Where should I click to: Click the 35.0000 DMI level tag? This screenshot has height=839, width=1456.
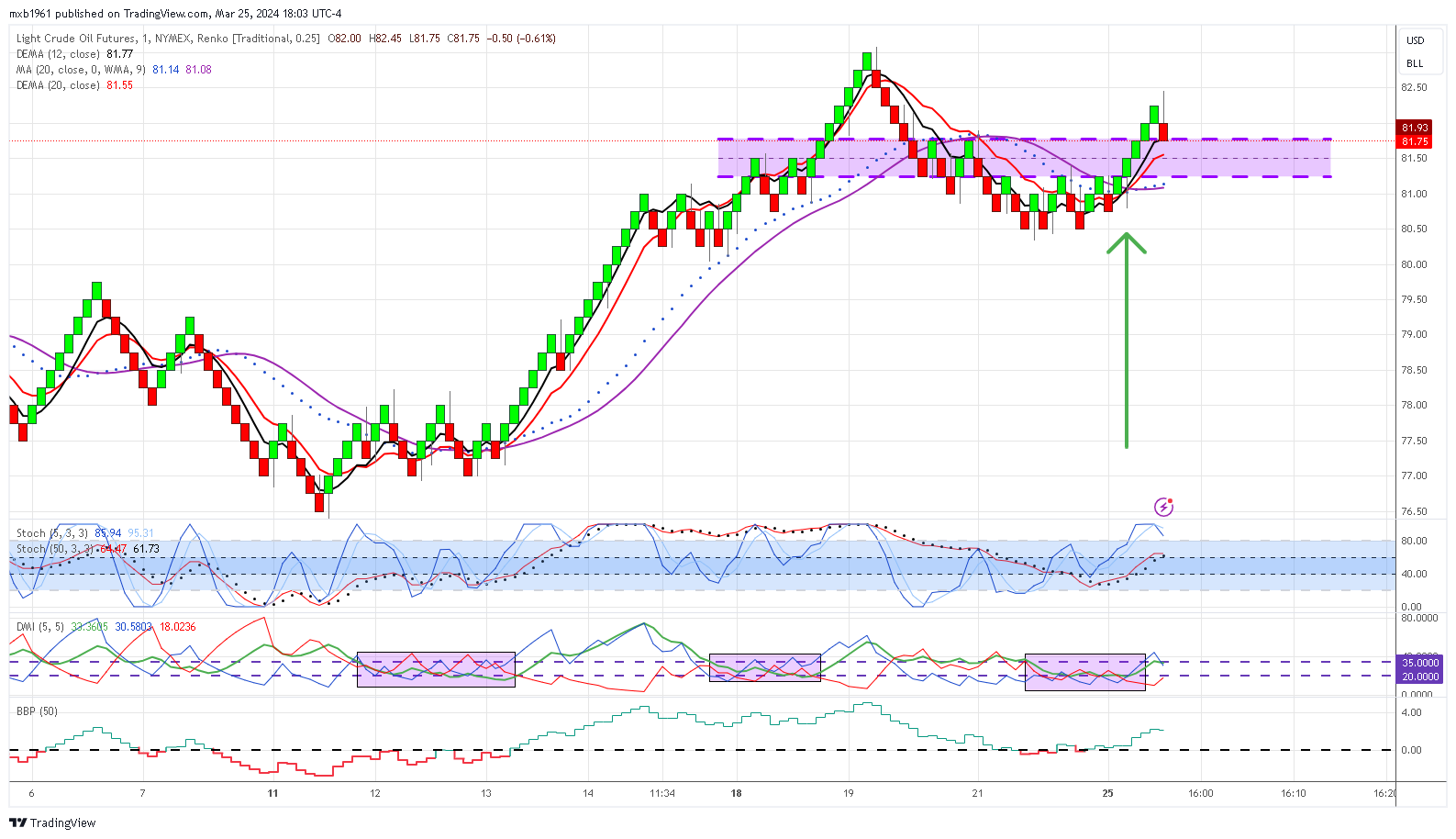[x=1419, y=663]
